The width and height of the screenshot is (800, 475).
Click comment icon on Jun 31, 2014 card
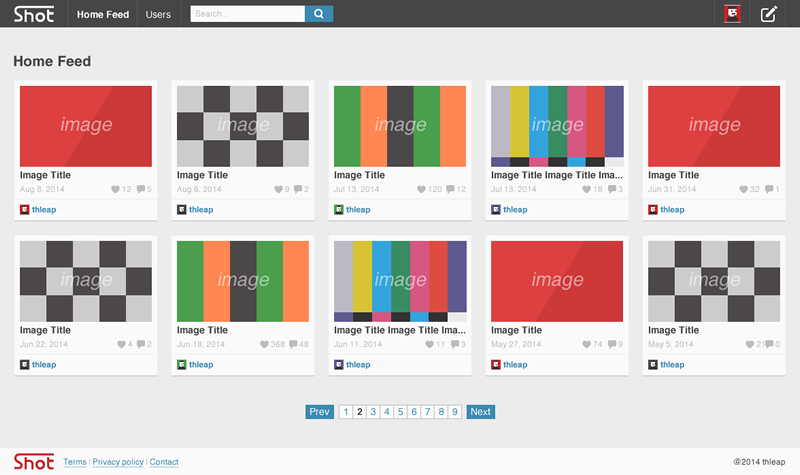click(x=769, y=189)
